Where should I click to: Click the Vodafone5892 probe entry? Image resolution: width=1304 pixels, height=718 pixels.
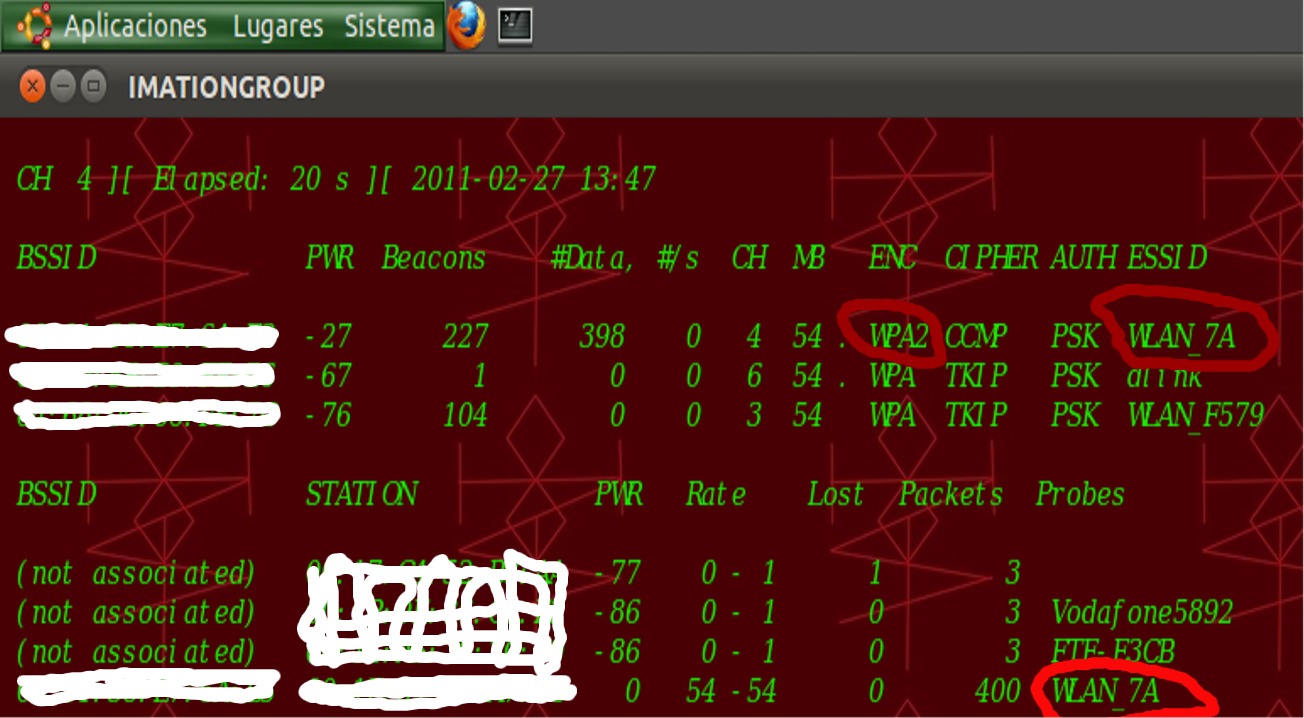pos(1142,612)
